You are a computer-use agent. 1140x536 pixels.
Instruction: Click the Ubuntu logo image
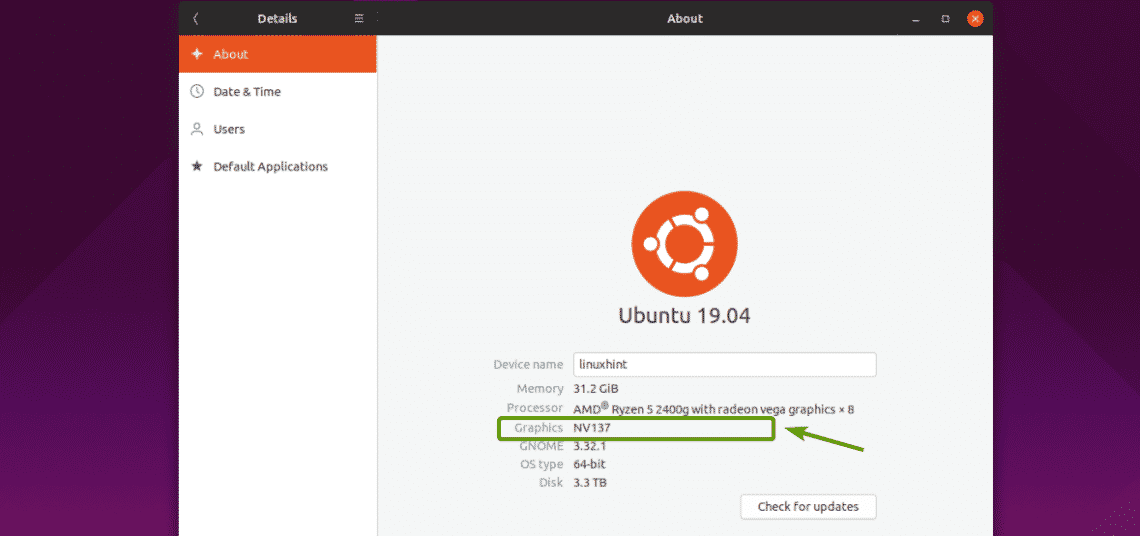(684, 242)
